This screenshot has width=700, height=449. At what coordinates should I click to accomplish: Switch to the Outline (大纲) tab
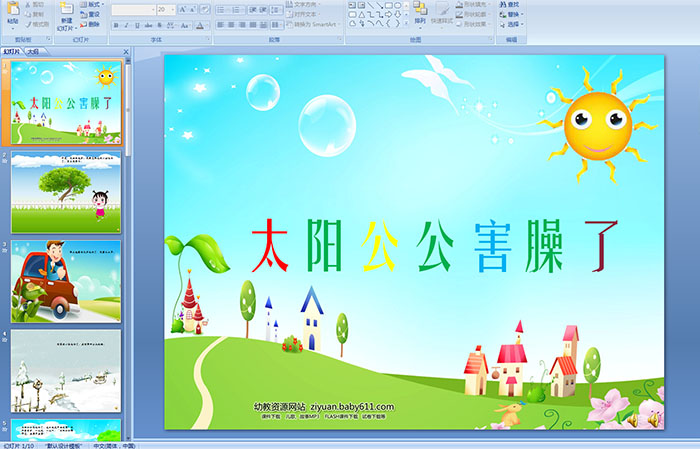(34, 51)
